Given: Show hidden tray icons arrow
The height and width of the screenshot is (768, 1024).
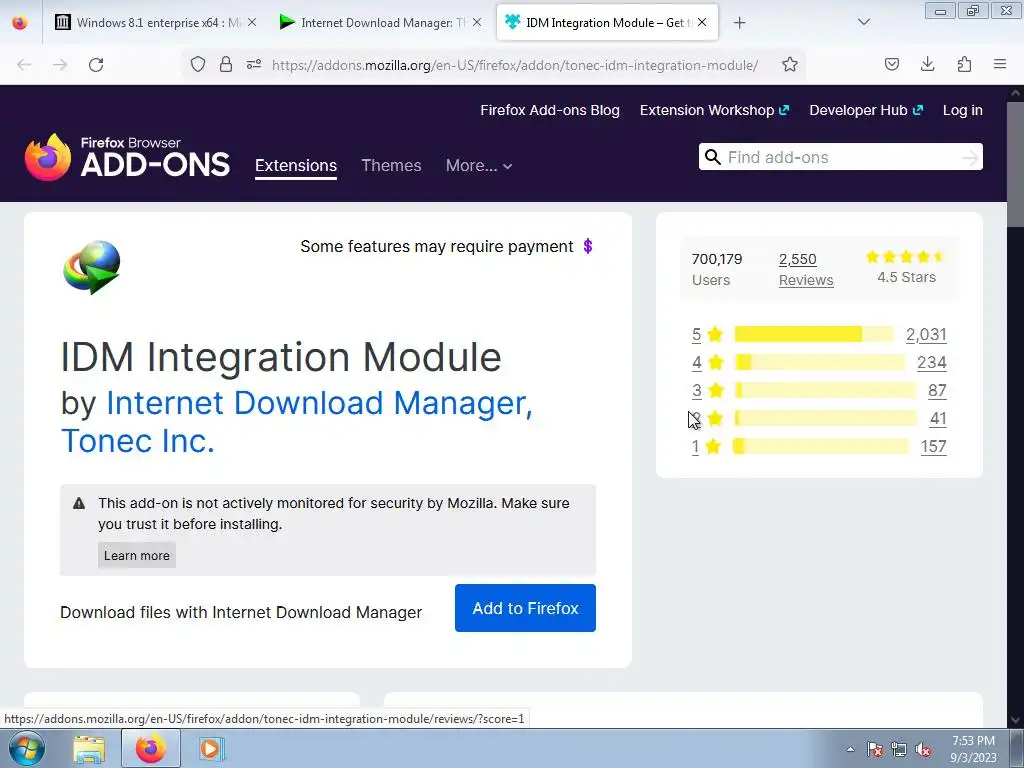Looking at the screenshot, I should point(850,749).
